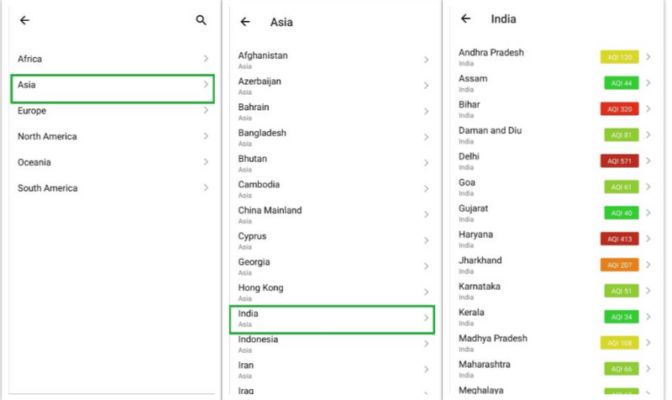This screenshot has width=672, height=400.
Task: Select Asia in the continent list
Action: pyautogui.click(x=112, y=89)
